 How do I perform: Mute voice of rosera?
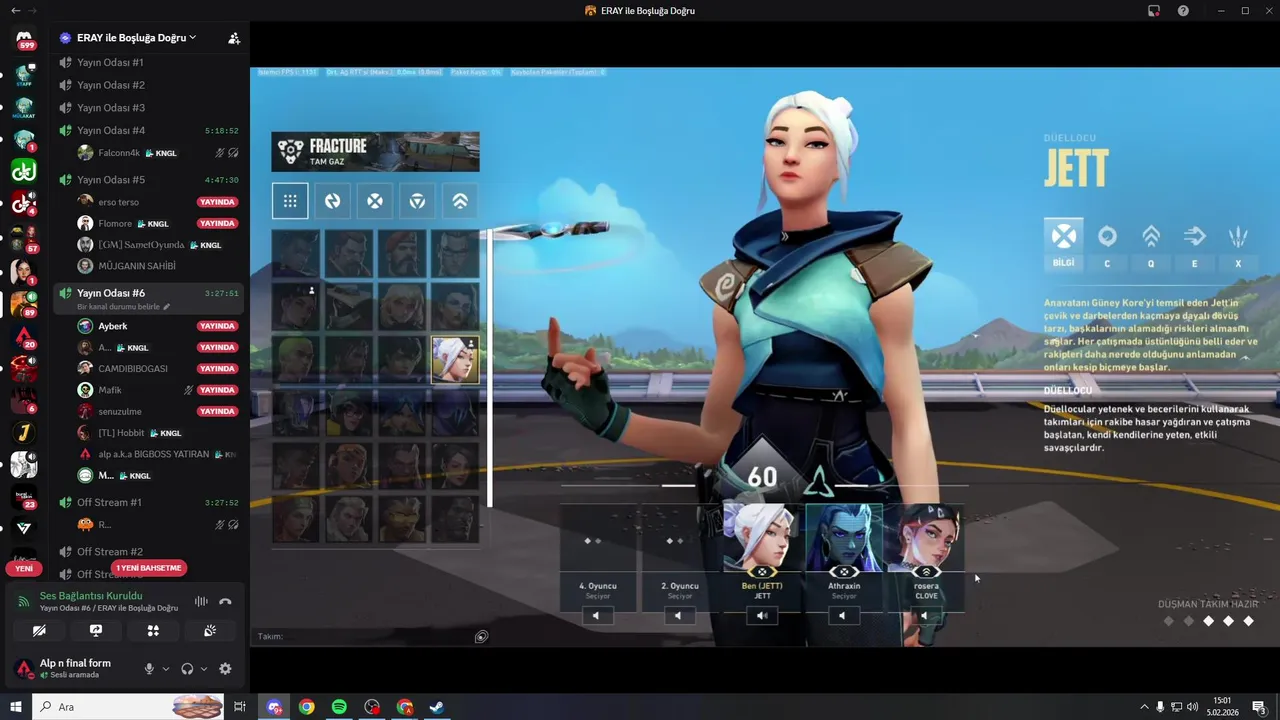(925, 616)
